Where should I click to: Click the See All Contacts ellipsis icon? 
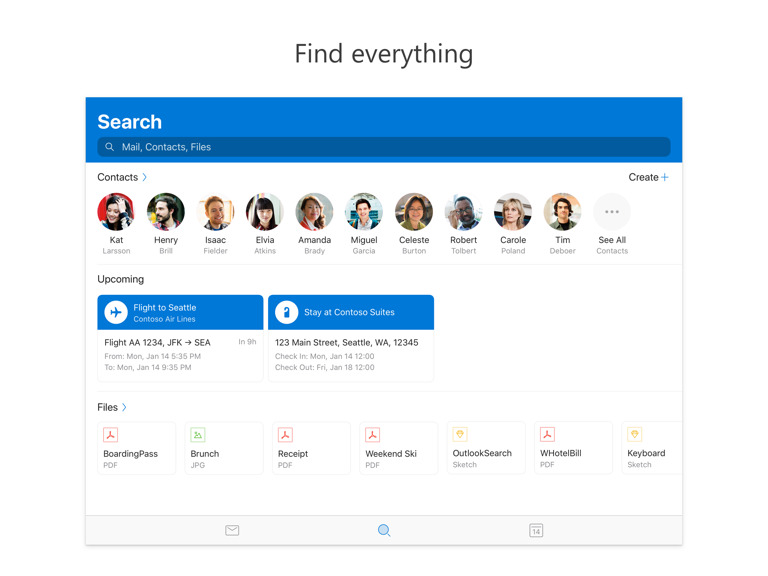pyautogui.click(x=612, y=212)
